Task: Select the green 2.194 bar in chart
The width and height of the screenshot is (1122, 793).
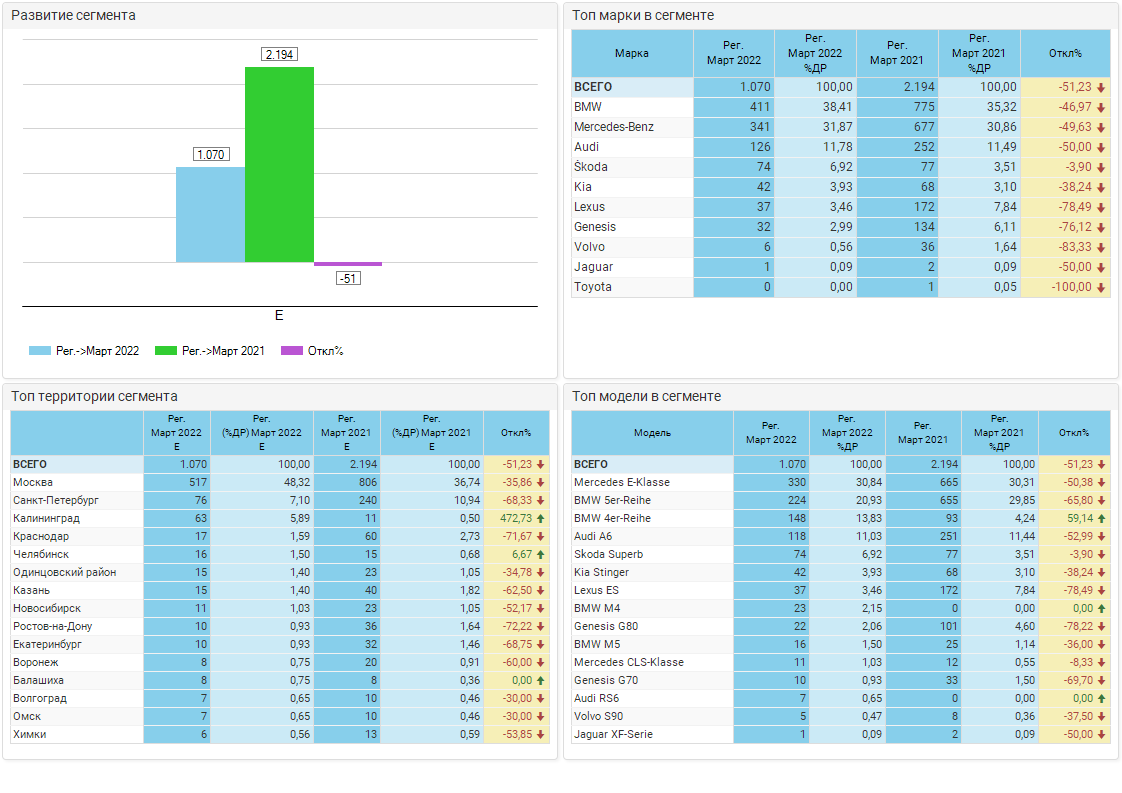Action: 280,165
